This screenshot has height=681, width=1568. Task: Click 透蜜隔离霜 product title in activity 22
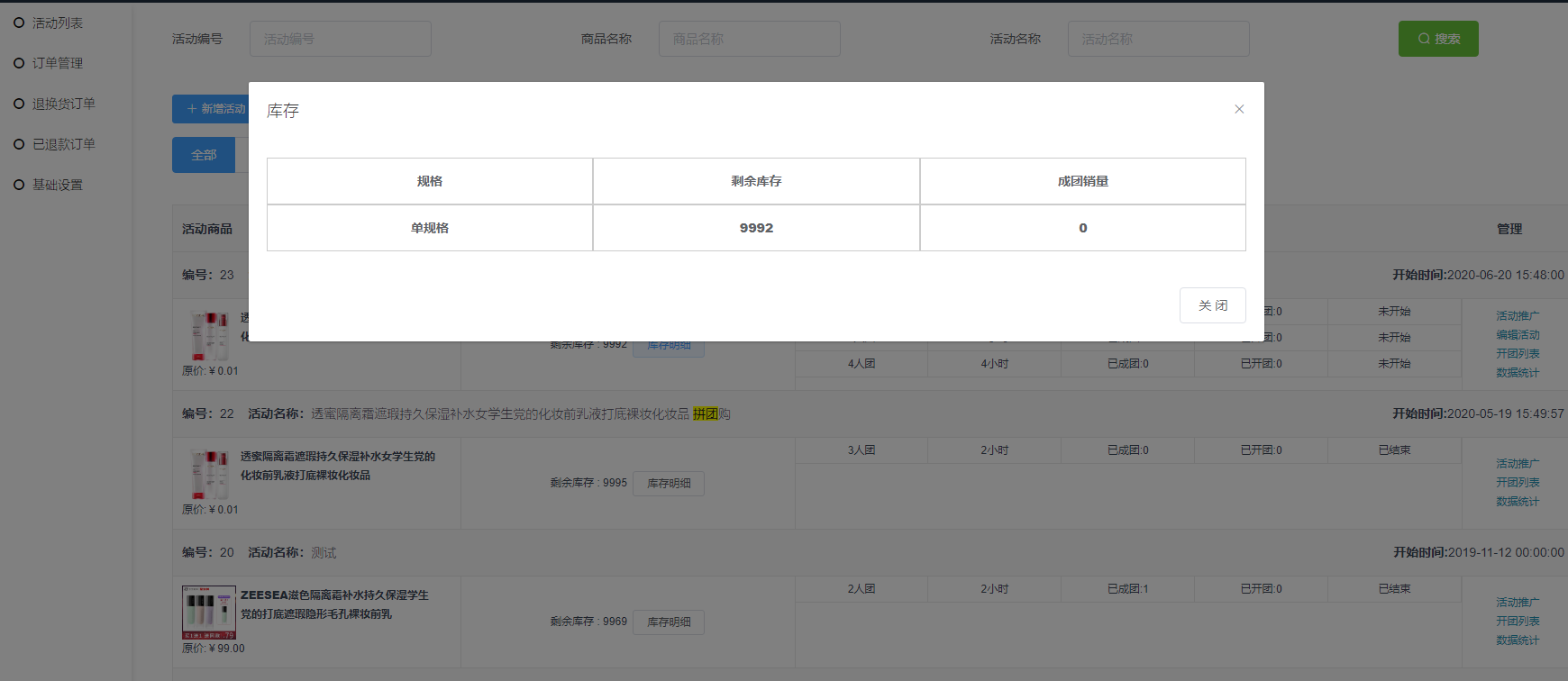click(337, 466)
